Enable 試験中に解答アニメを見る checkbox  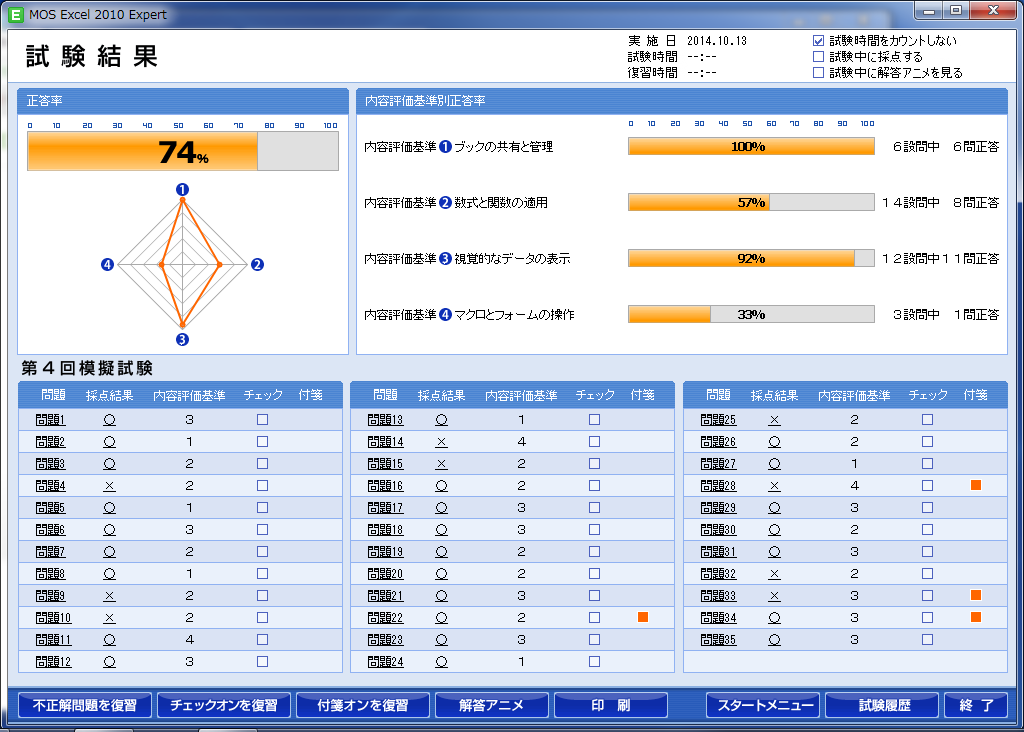click(x=819, y=73)
